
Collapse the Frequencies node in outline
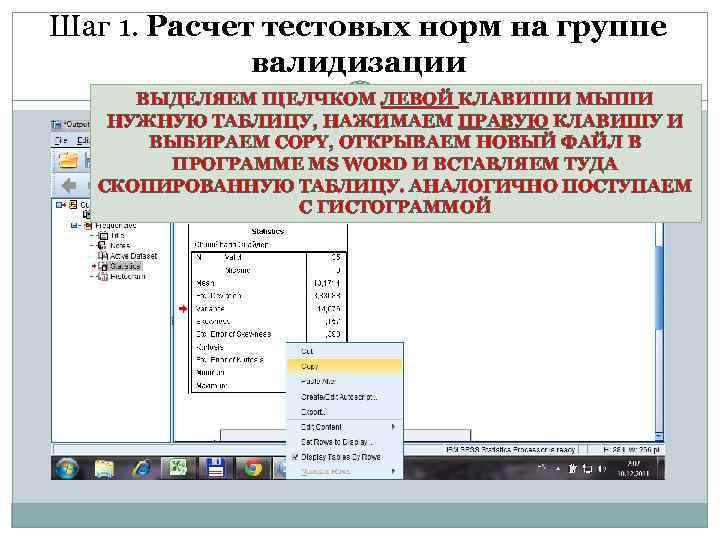pyautogui.click(x=74, y=225)
